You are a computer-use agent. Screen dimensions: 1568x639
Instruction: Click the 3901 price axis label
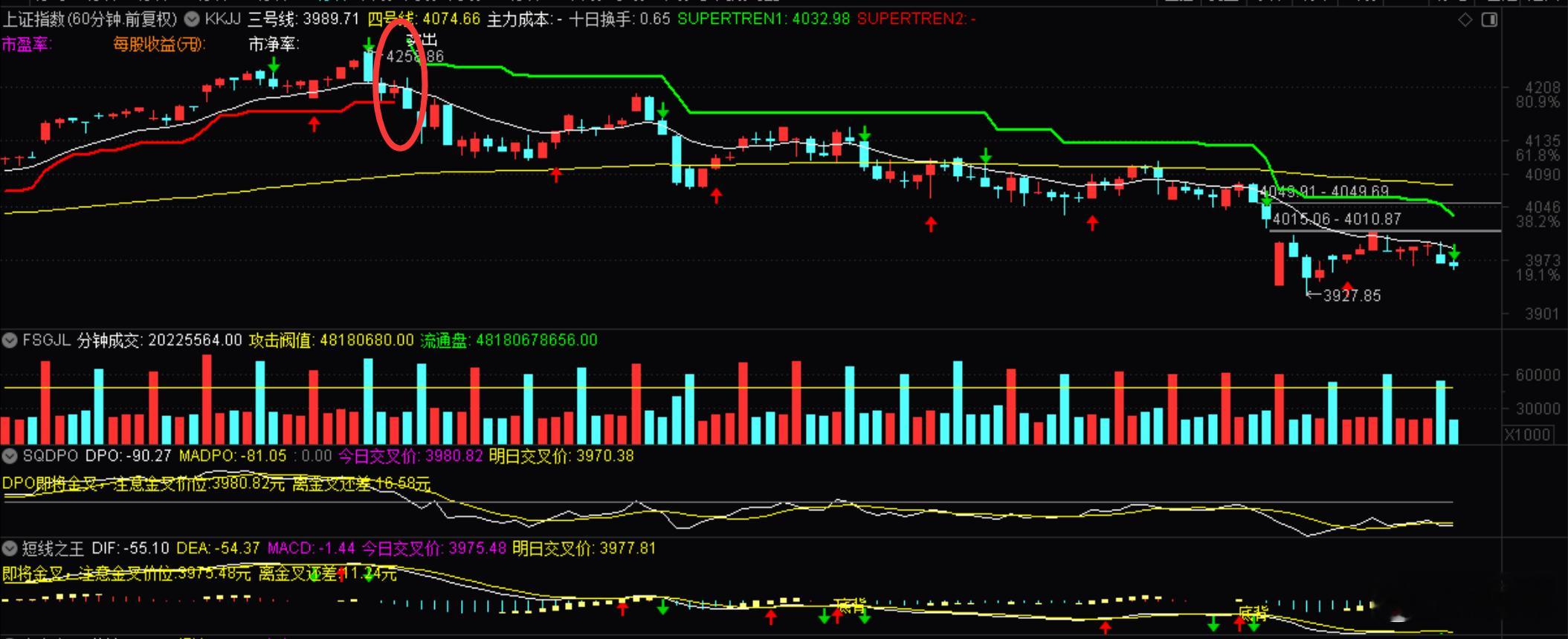(1542, 314)
